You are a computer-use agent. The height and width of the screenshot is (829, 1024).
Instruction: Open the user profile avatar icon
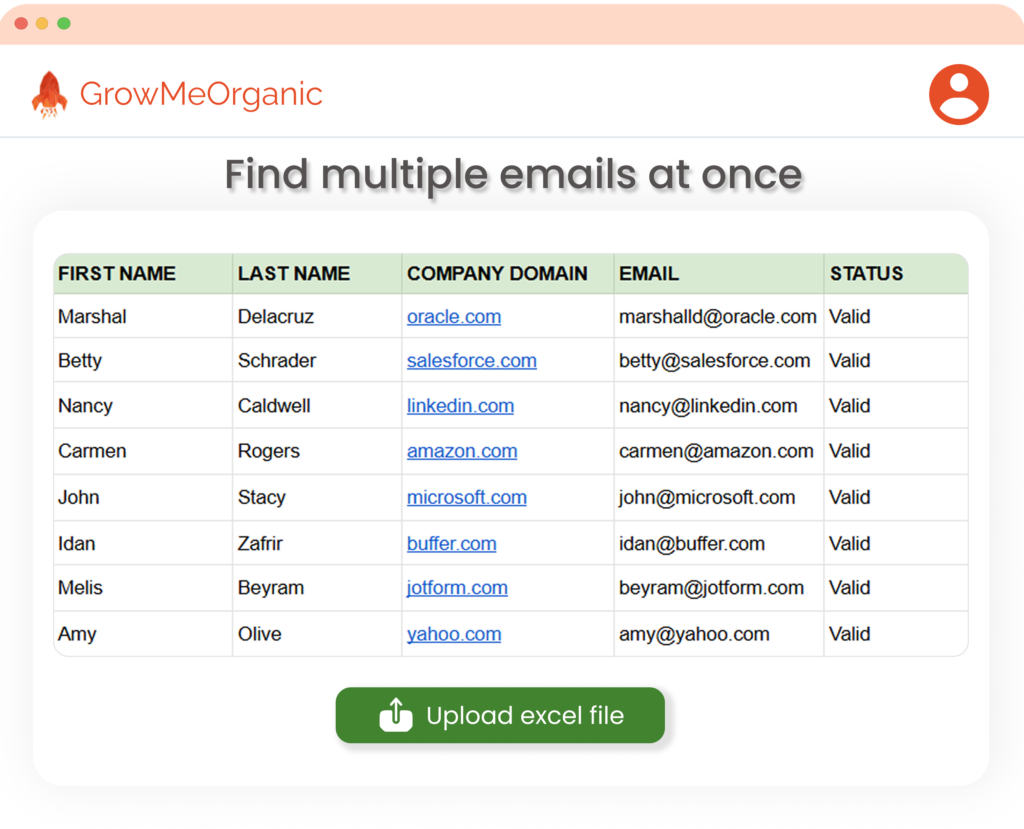click(958, 94)
